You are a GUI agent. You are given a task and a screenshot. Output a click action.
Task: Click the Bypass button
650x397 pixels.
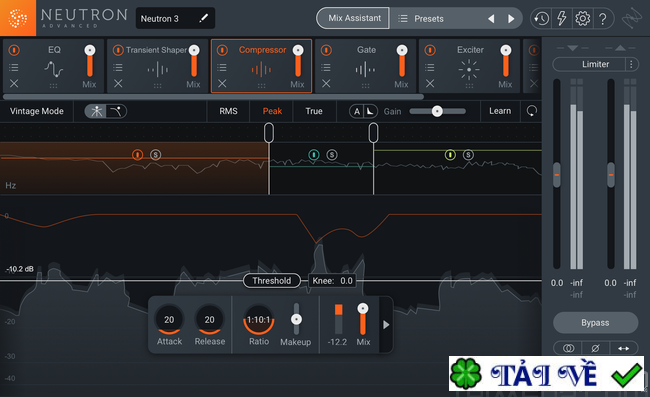595,323
